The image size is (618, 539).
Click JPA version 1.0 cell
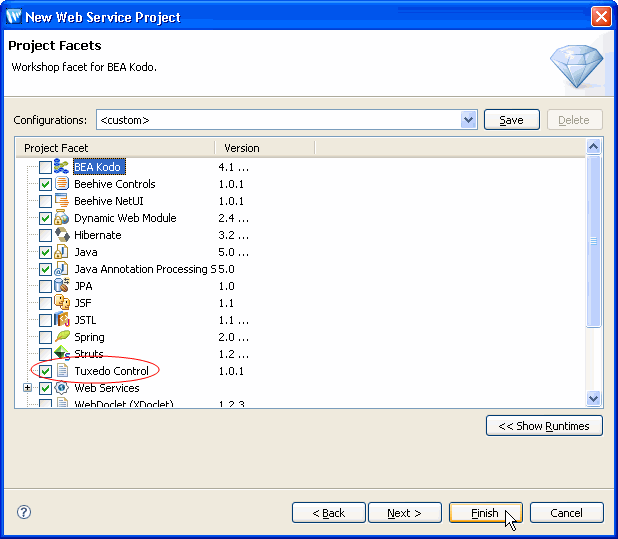pos(227,286)
